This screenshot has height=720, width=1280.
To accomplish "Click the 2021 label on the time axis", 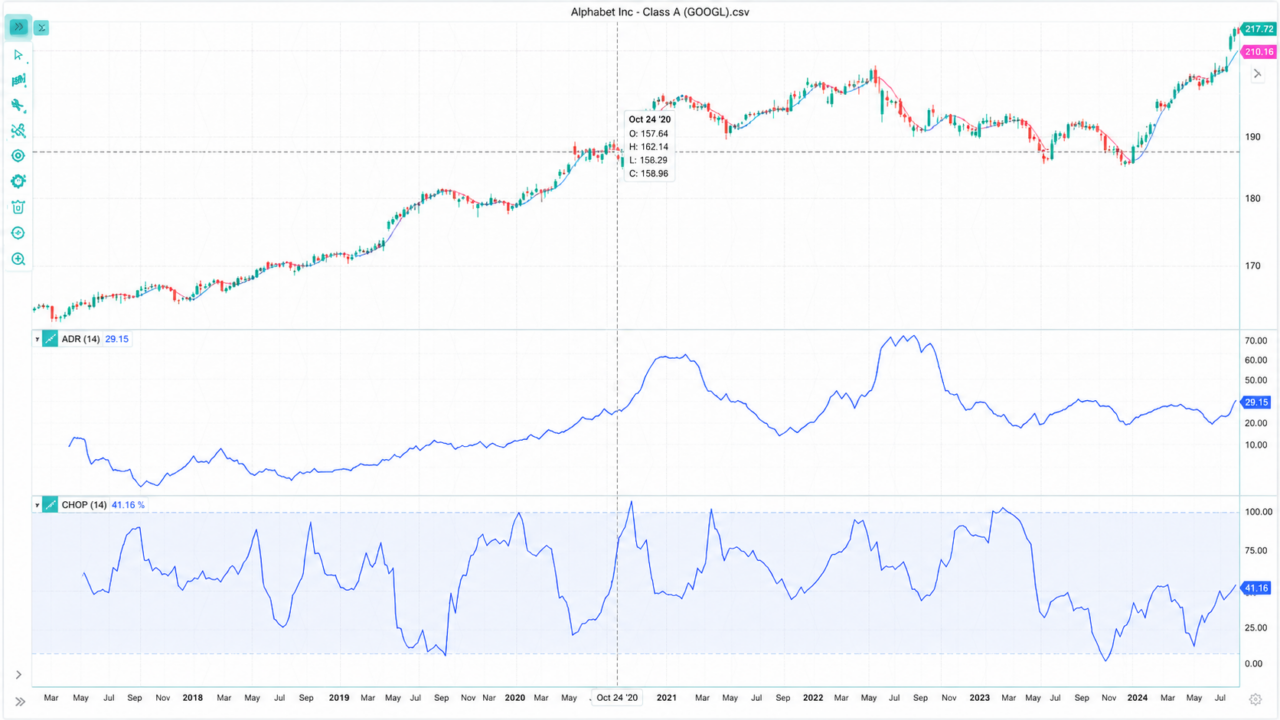I will [x=667, y=699].
